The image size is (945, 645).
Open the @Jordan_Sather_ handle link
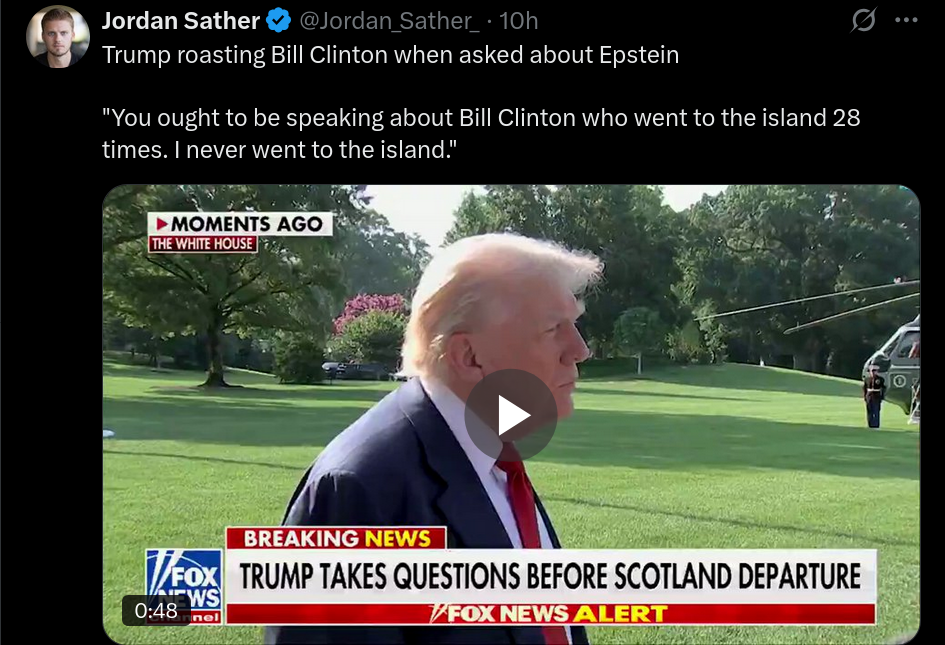(389, 21)
